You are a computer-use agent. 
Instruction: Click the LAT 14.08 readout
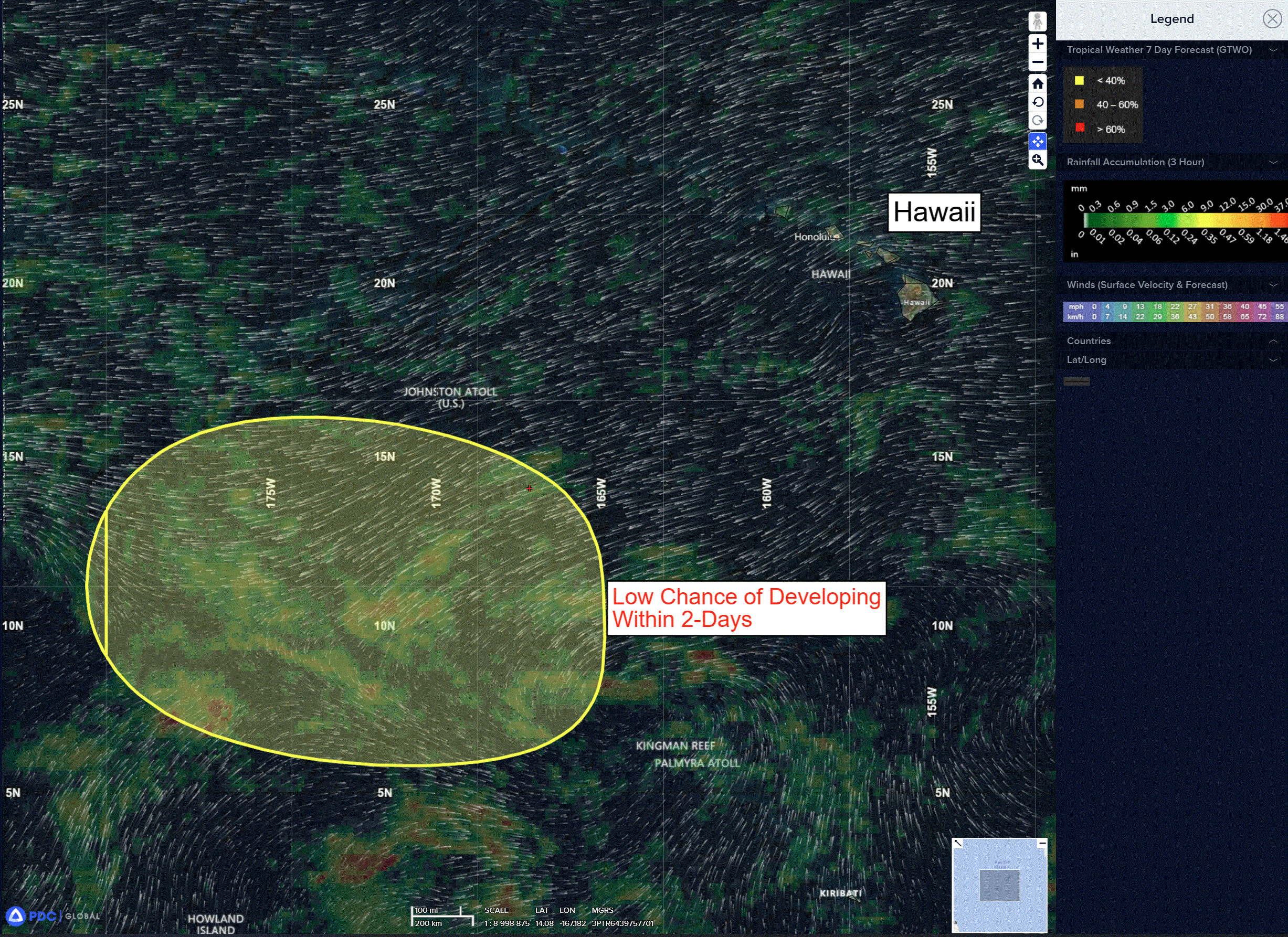[x=544, y=923]
